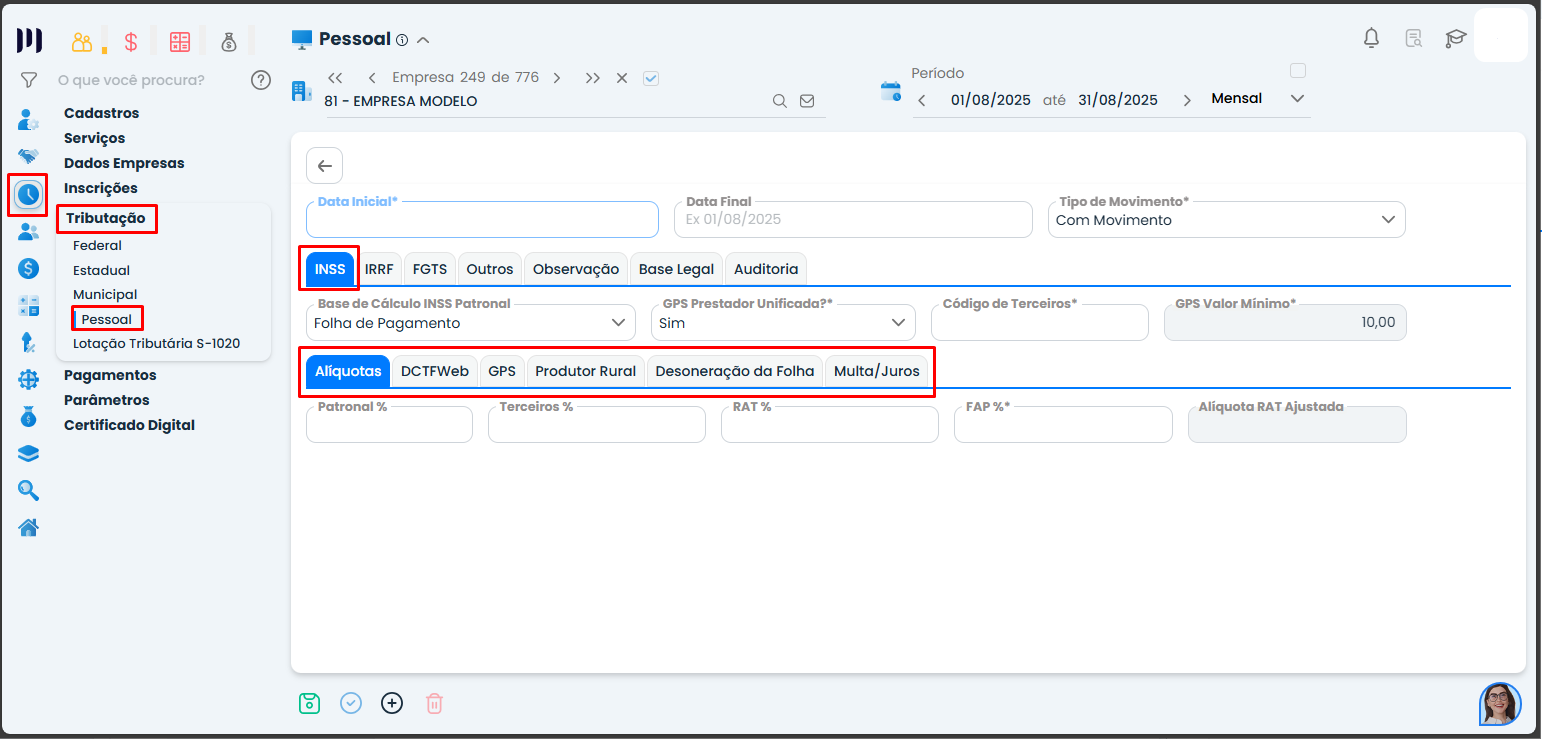
Task: Open the Certificado Digital menu item
Action: (129, 425)
